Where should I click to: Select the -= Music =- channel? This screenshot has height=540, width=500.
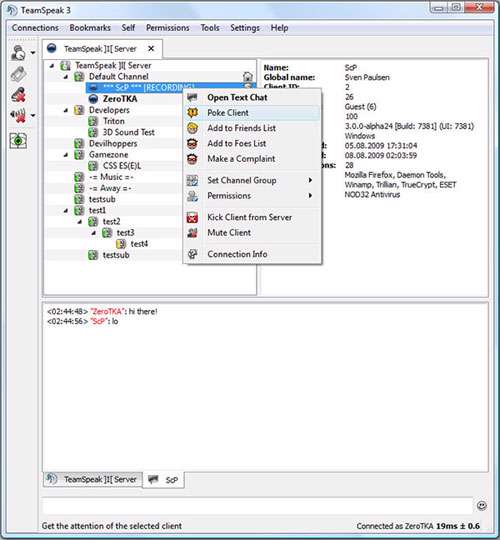point(111,177)
